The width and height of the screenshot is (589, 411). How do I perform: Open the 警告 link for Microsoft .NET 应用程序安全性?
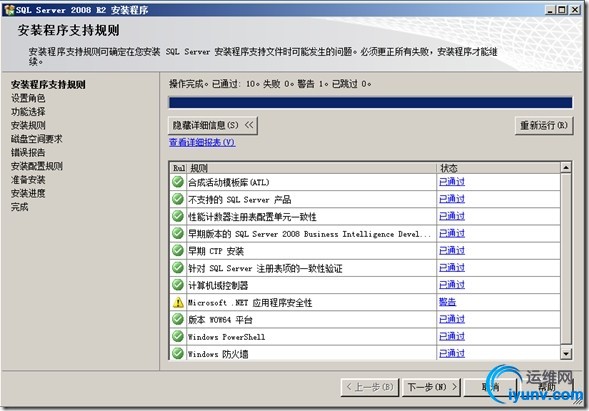coord(447,302)
